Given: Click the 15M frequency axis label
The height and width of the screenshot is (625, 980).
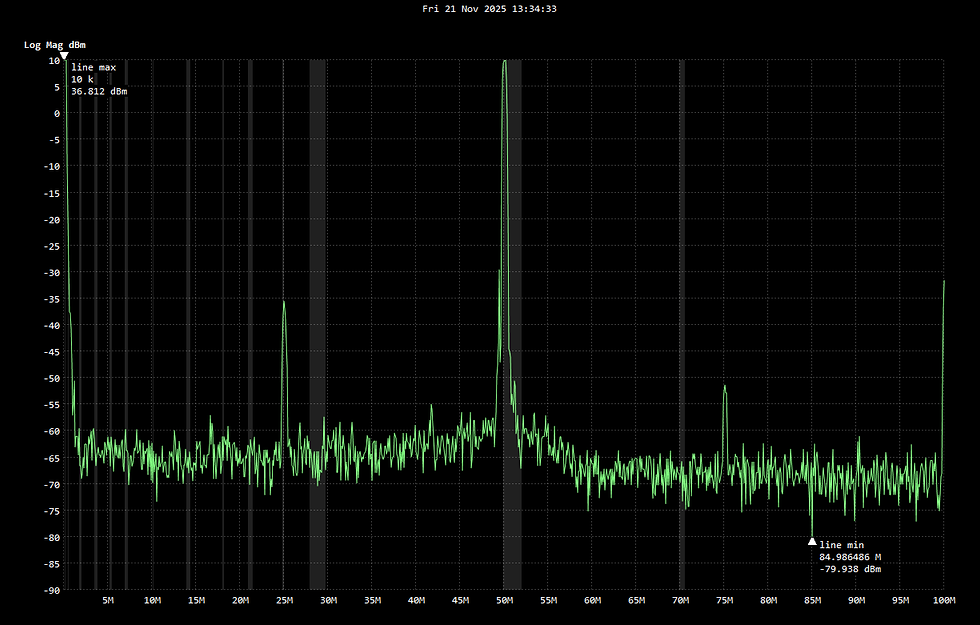Looking at the screenshot, I should coord(196,600).
